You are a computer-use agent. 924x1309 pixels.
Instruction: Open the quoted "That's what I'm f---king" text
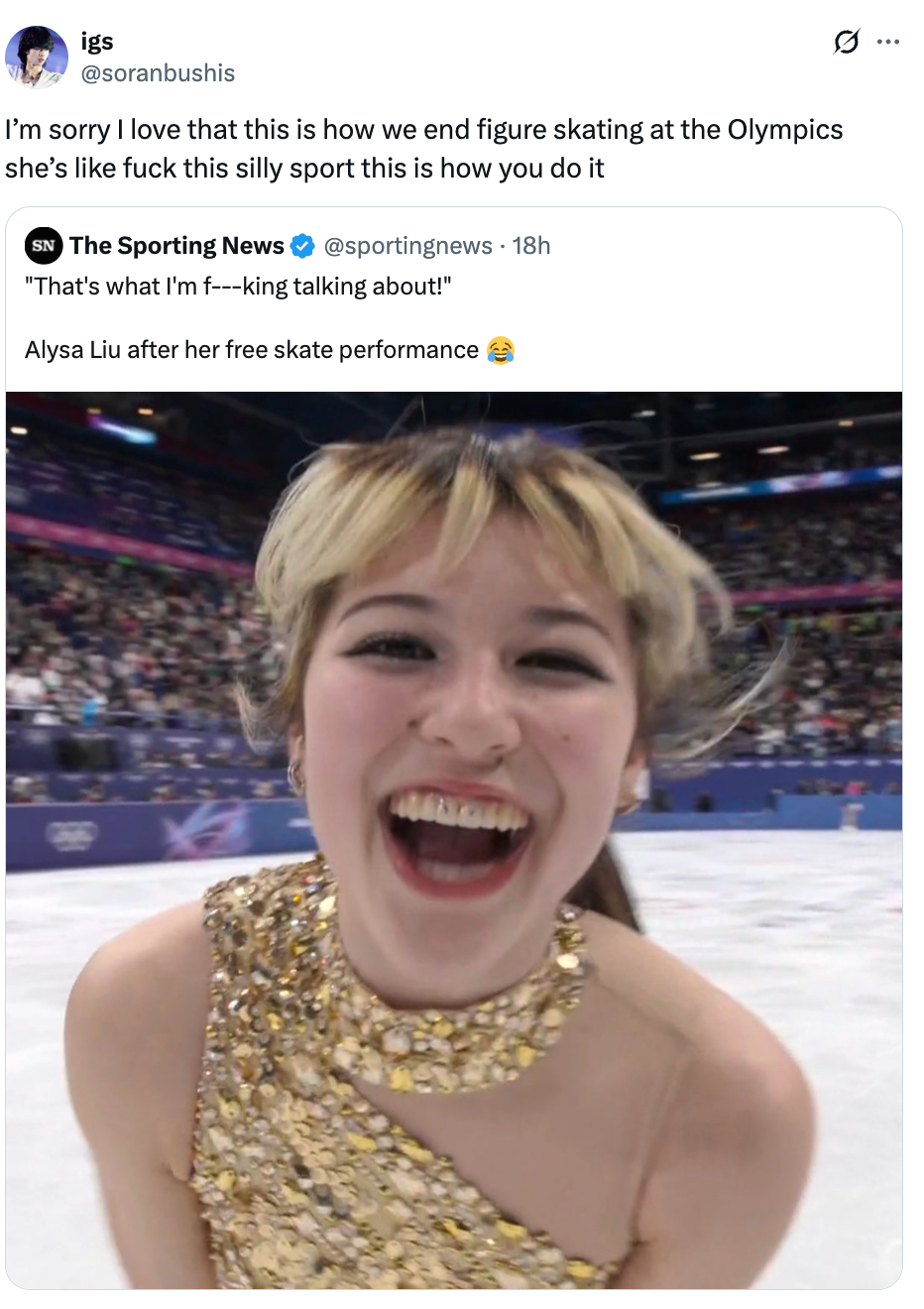238,287
